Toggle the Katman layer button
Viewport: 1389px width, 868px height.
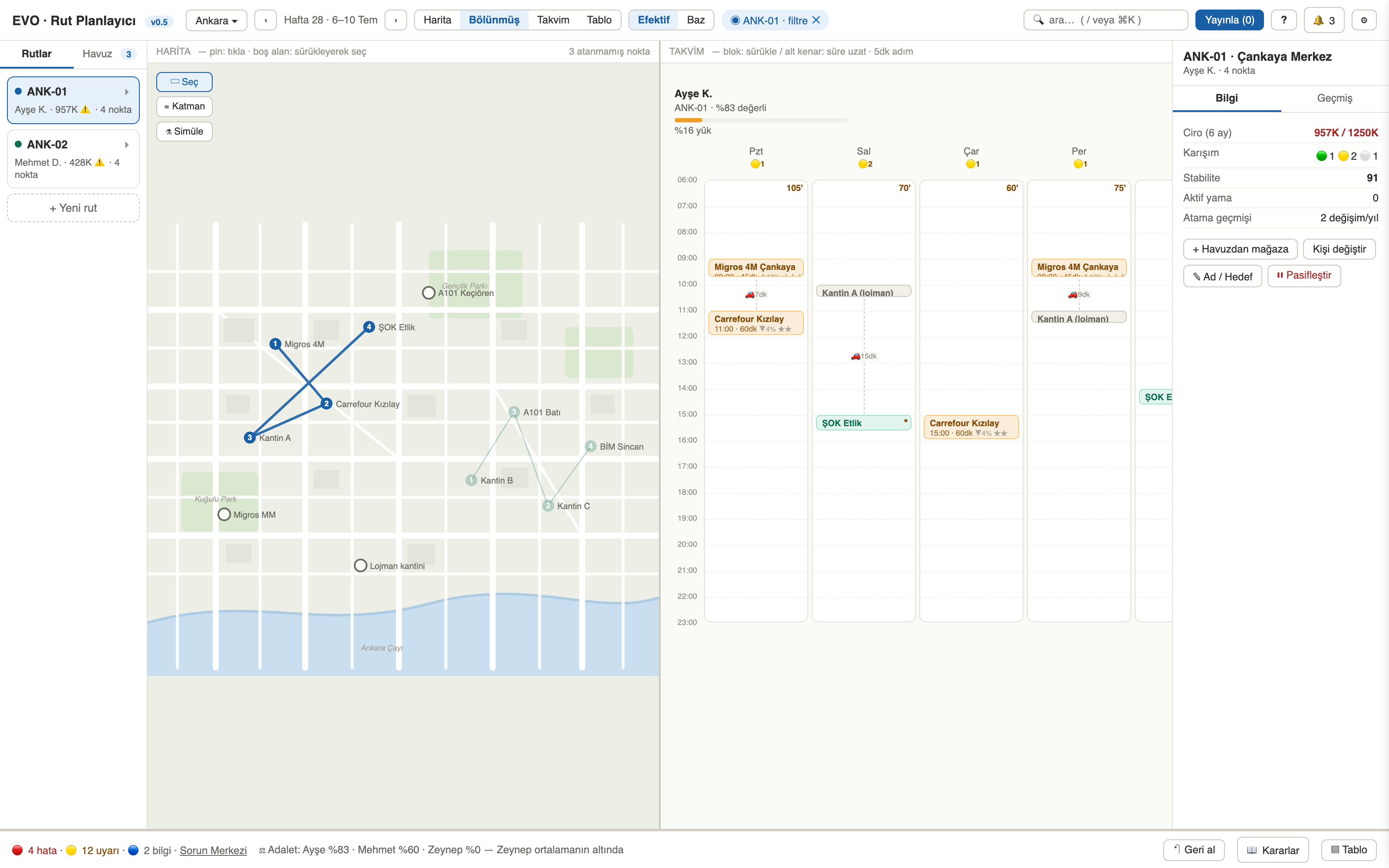click(184, 106)
